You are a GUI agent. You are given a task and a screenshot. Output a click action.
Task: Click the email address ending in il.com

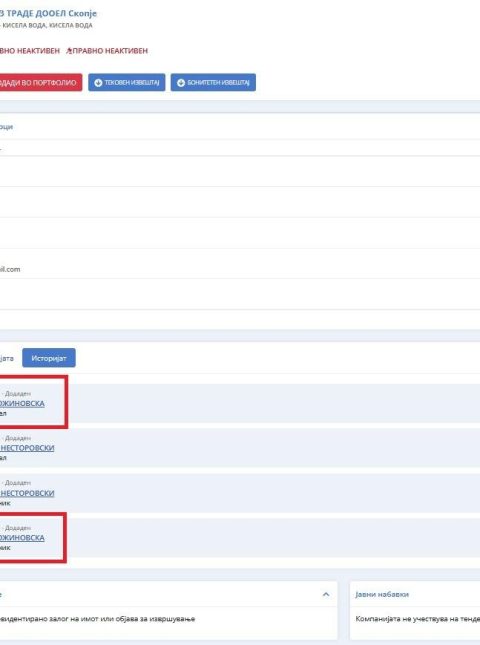pos(10,269)
